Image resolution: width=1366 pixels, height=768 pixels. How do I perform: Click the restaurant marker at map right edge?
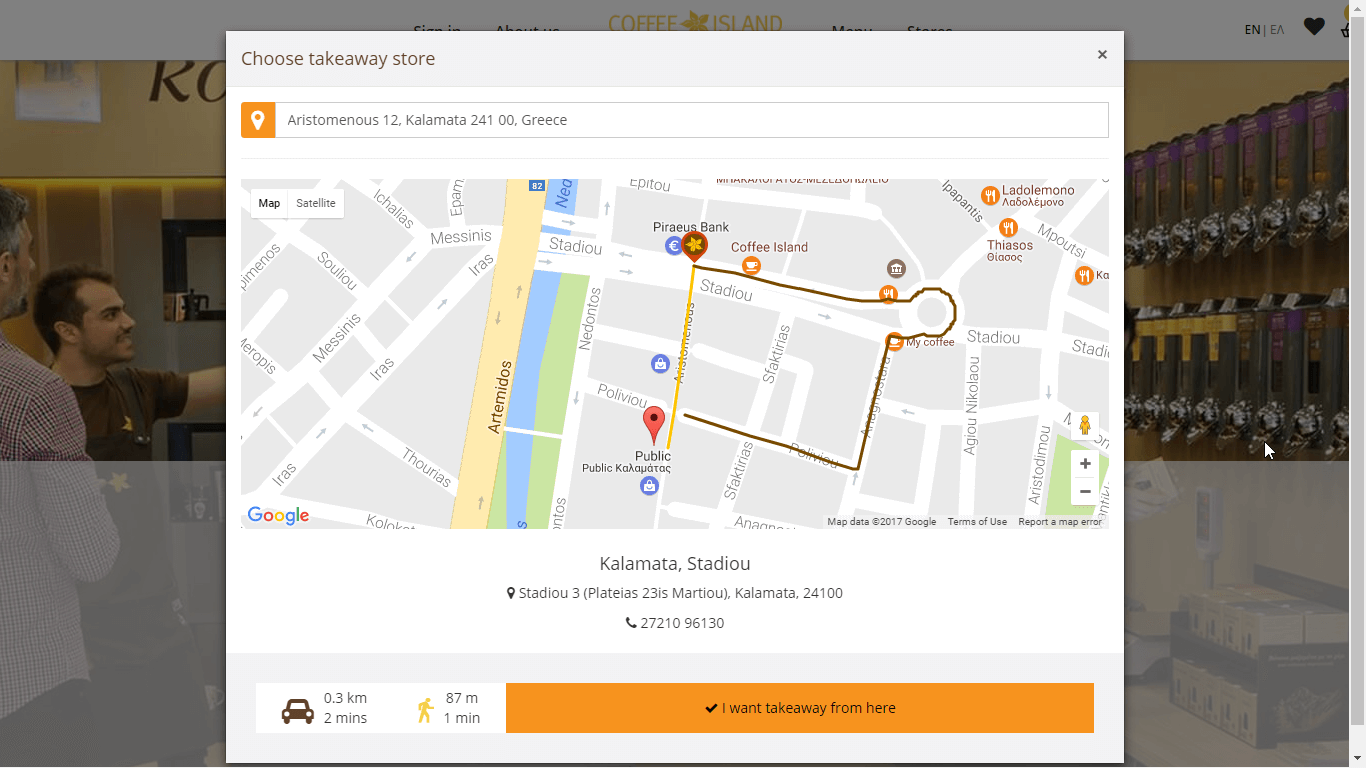point(1084,275)
